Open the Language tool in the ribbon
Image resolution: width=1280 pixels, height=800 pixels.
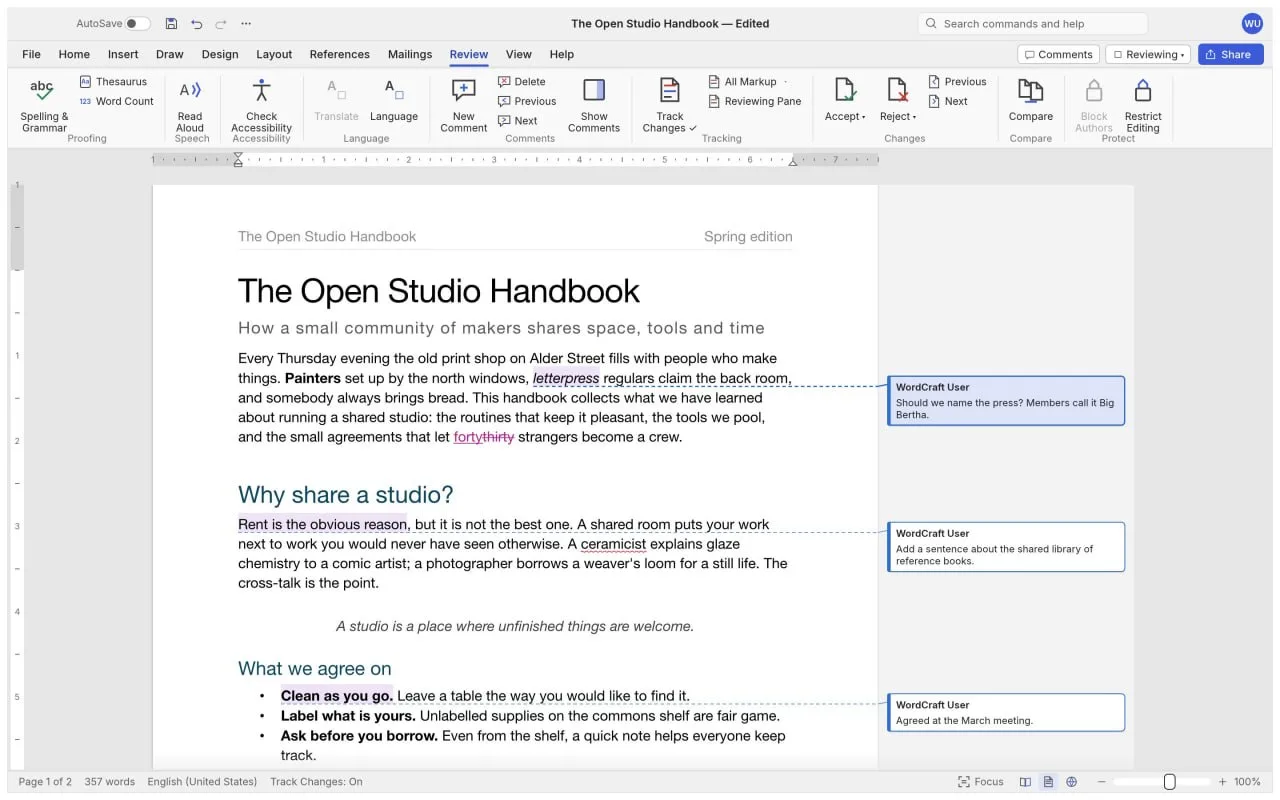[394, 100]
